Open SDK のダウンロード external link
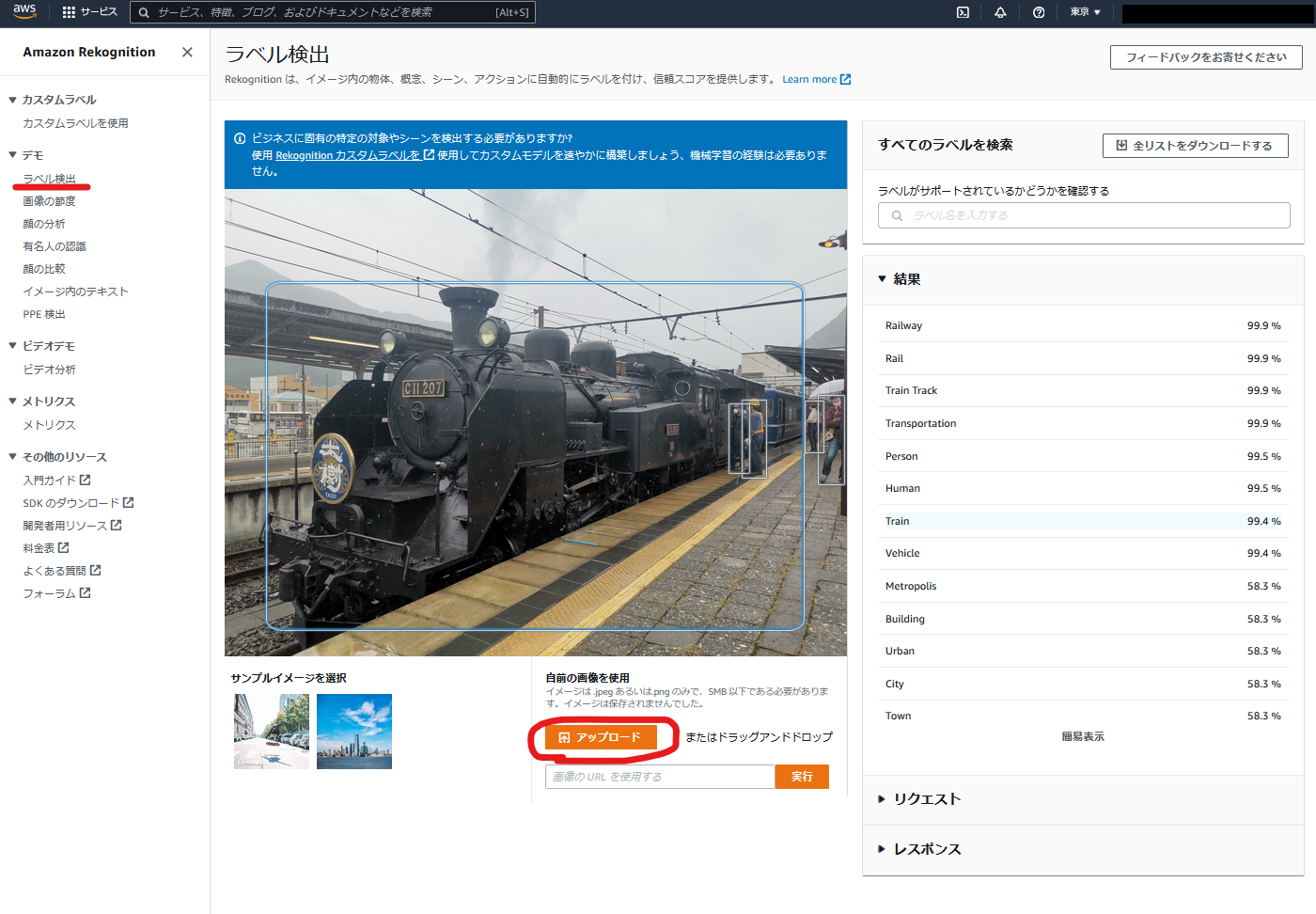Image resolution: width=1316 pixels, height=914 pixels. coord(78,503)
